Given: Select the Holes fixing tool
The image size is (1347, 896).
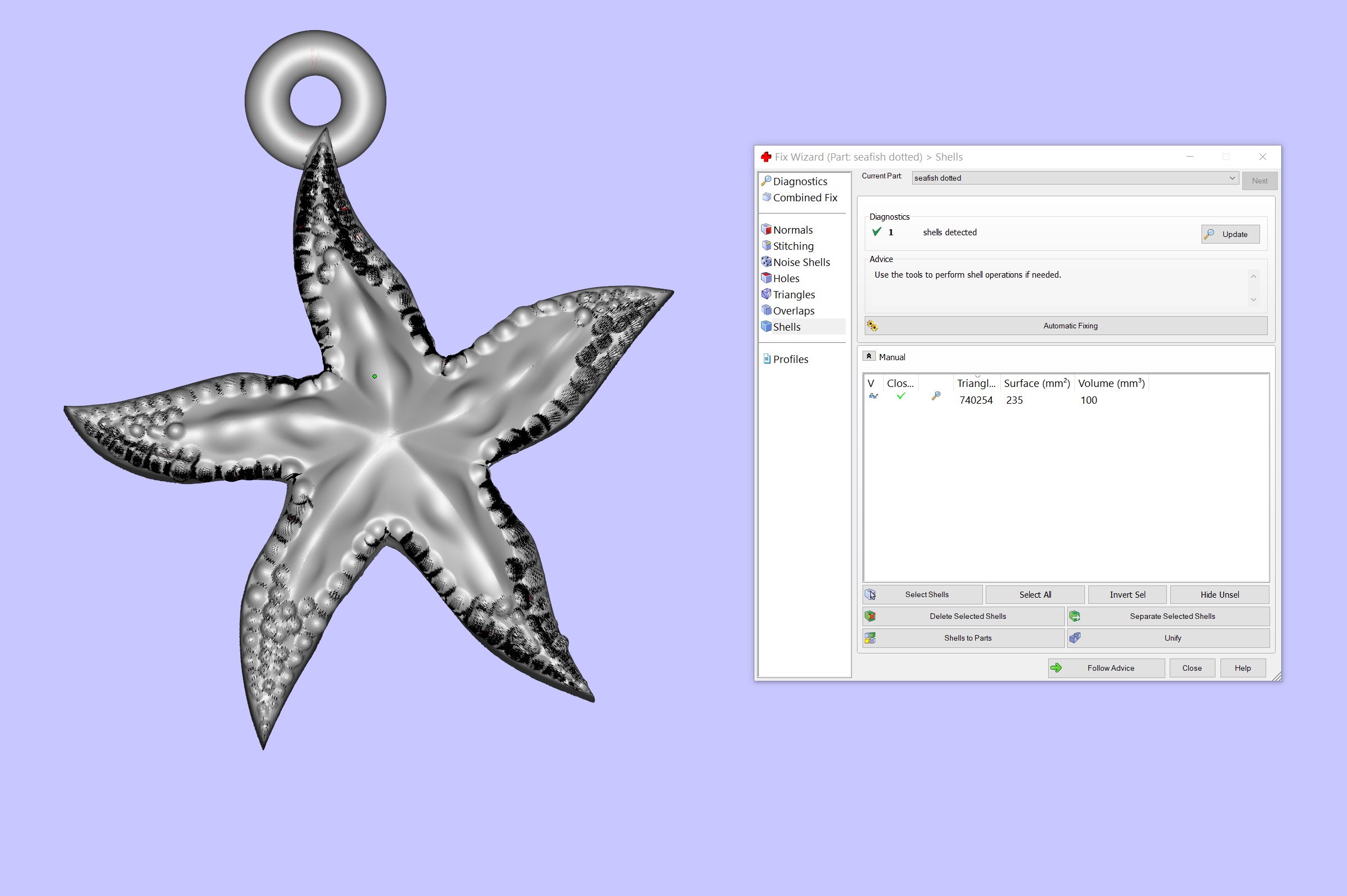Looking at the screenshot, I should (x=786, y=278).
